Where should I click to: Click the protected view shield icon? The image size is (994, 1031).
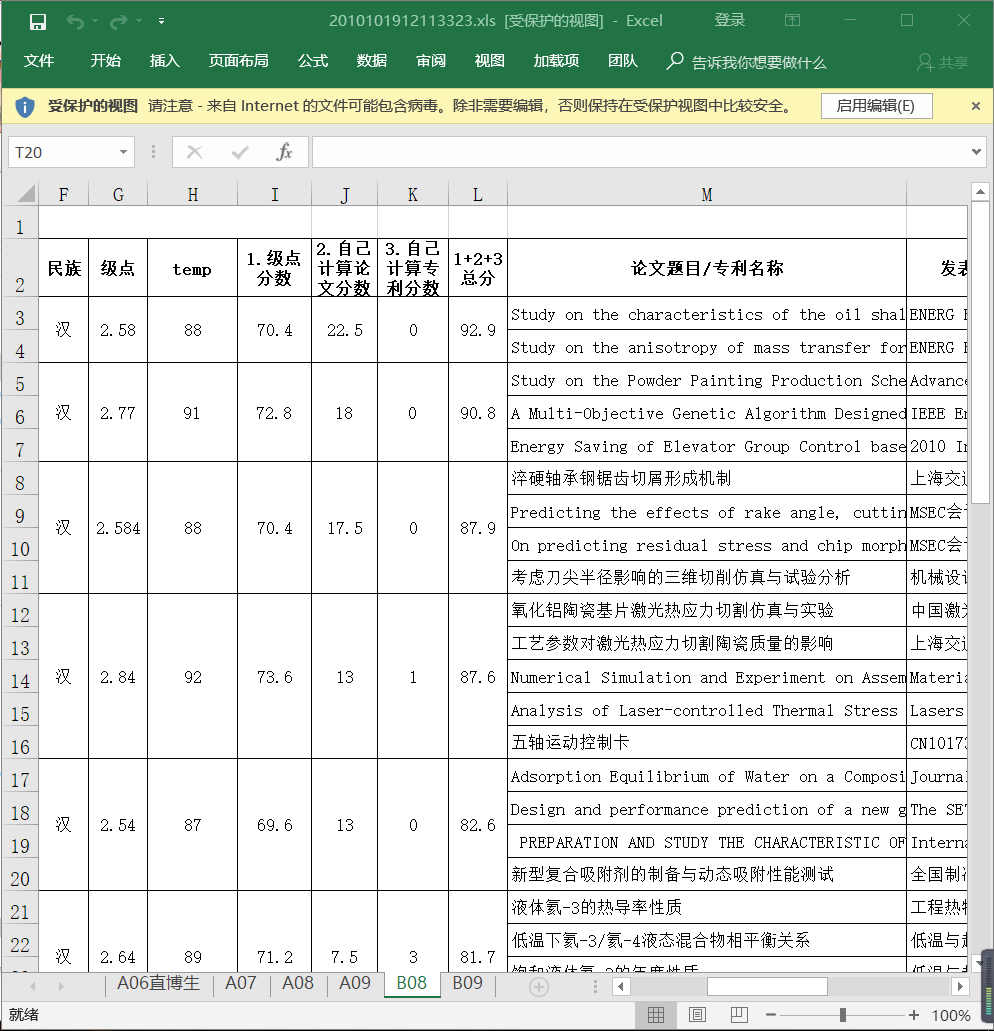[x=24, y=107]
